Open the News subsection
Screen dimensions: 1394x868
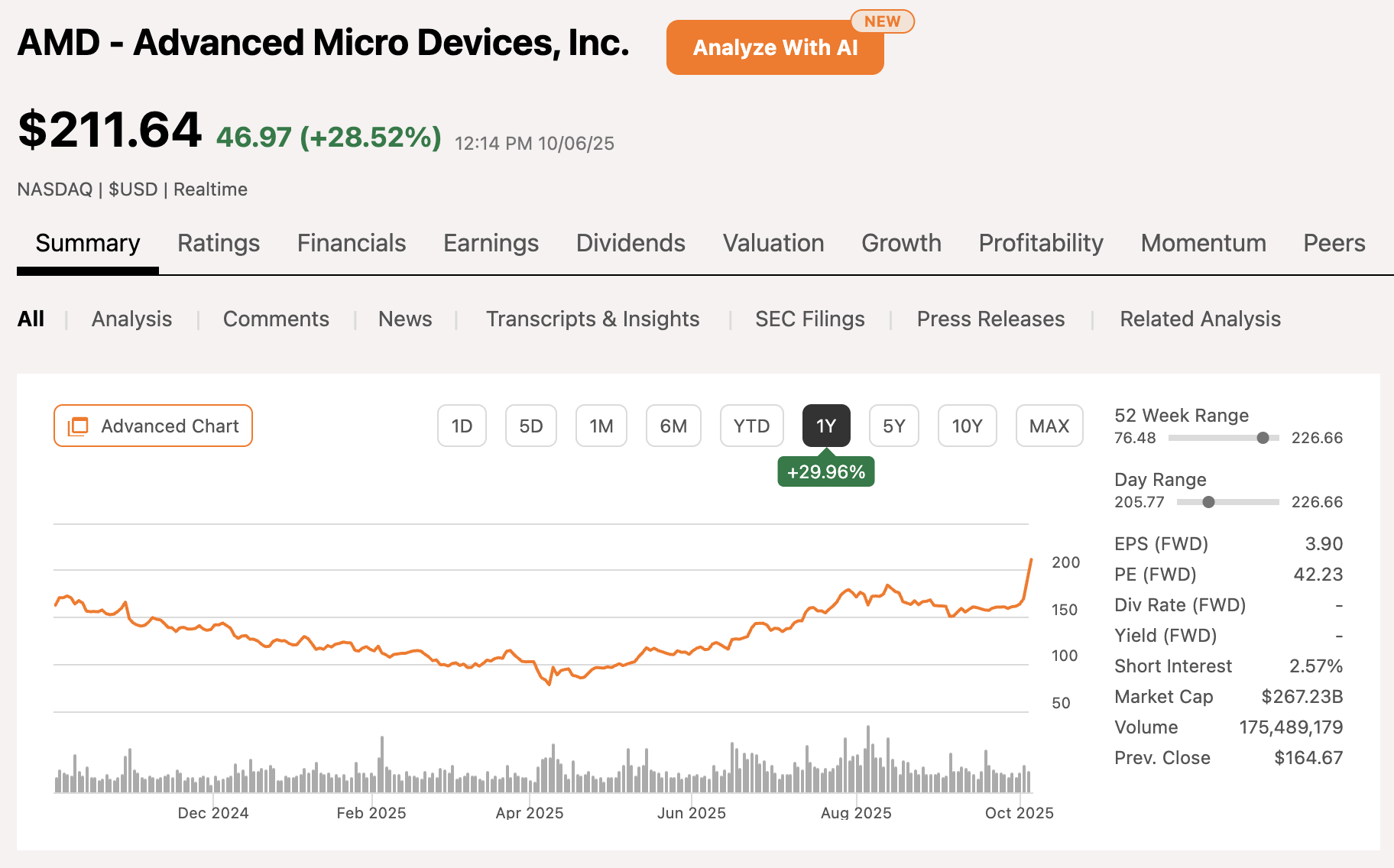(x=404, y=319)
